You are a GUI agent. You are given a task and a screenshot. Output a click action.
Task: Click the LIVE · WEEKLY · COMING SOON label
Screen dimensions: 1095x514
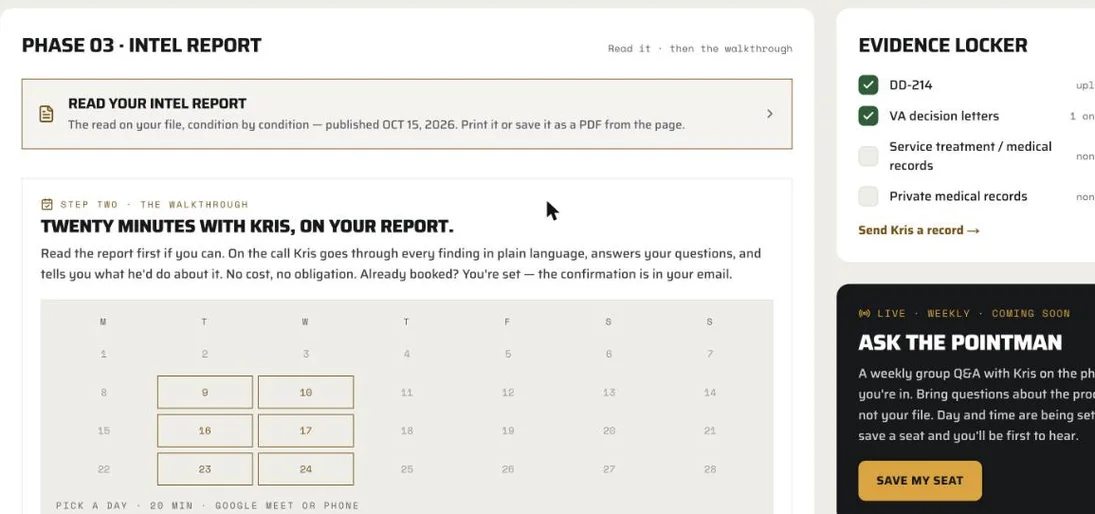pyautogui.click(x=973, y=314)
